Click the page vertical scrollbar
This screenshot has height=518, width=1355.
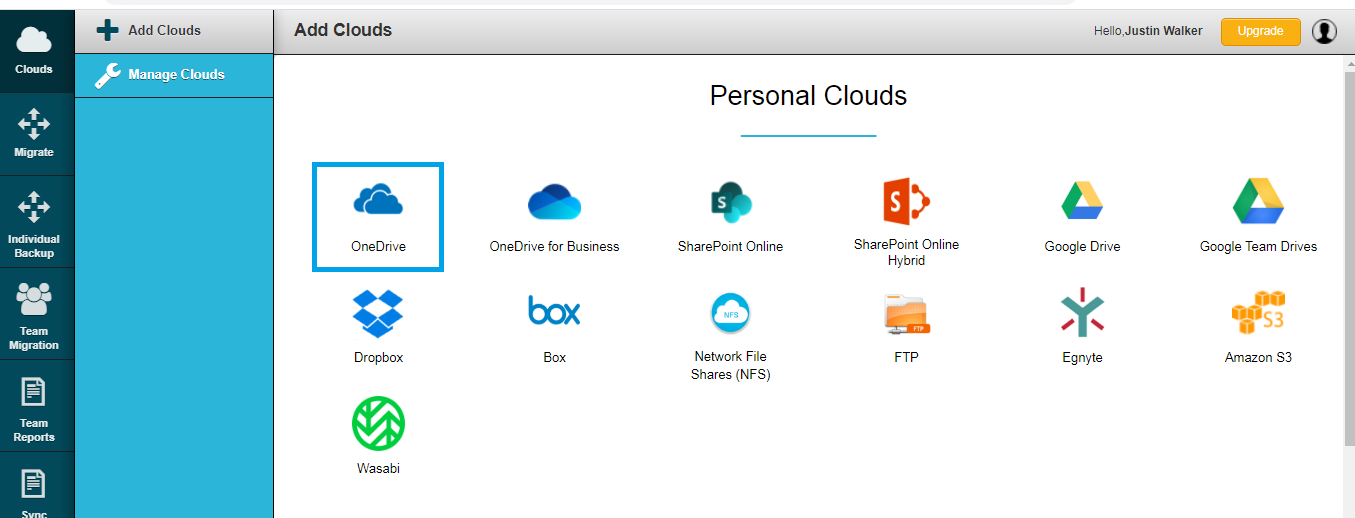[x=1348, y=250]
